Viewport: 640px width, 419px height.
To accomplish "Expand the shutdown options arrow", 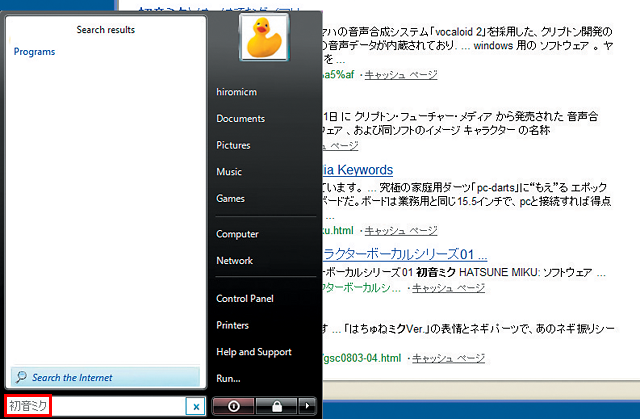I will [x=307, y=406].
